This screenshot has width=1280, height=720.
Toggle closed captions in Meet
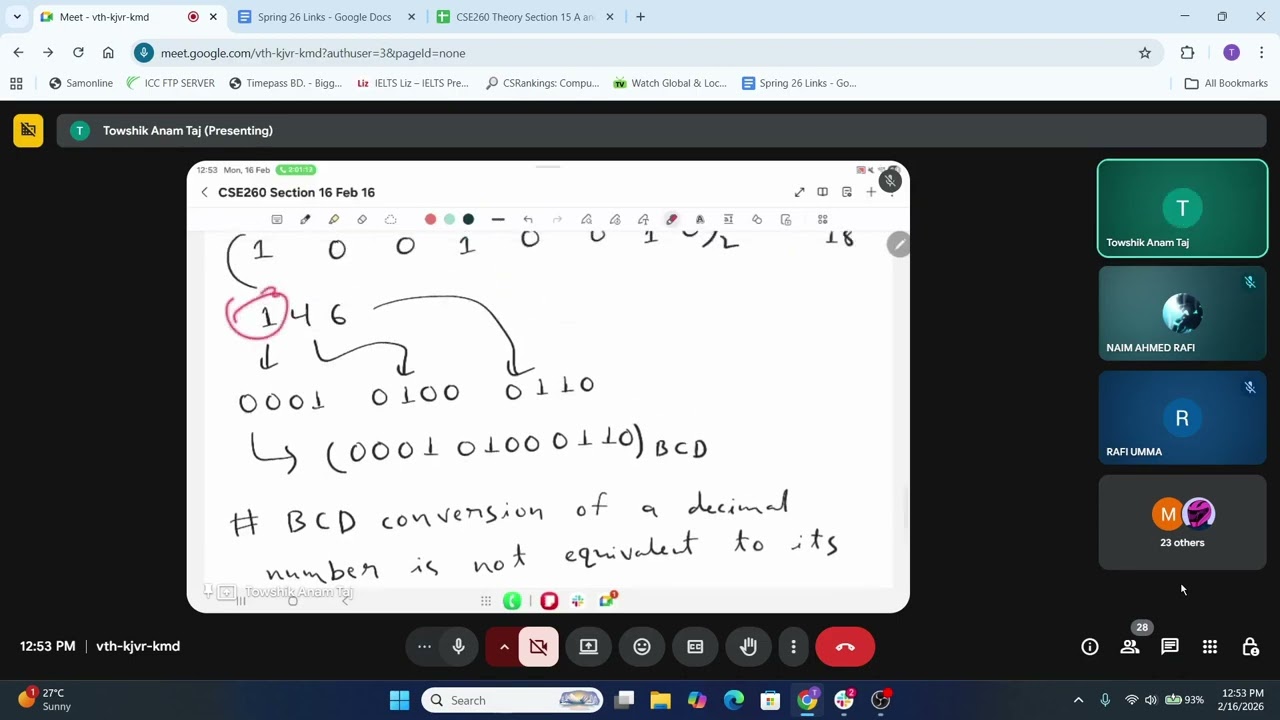pos(695,647)
